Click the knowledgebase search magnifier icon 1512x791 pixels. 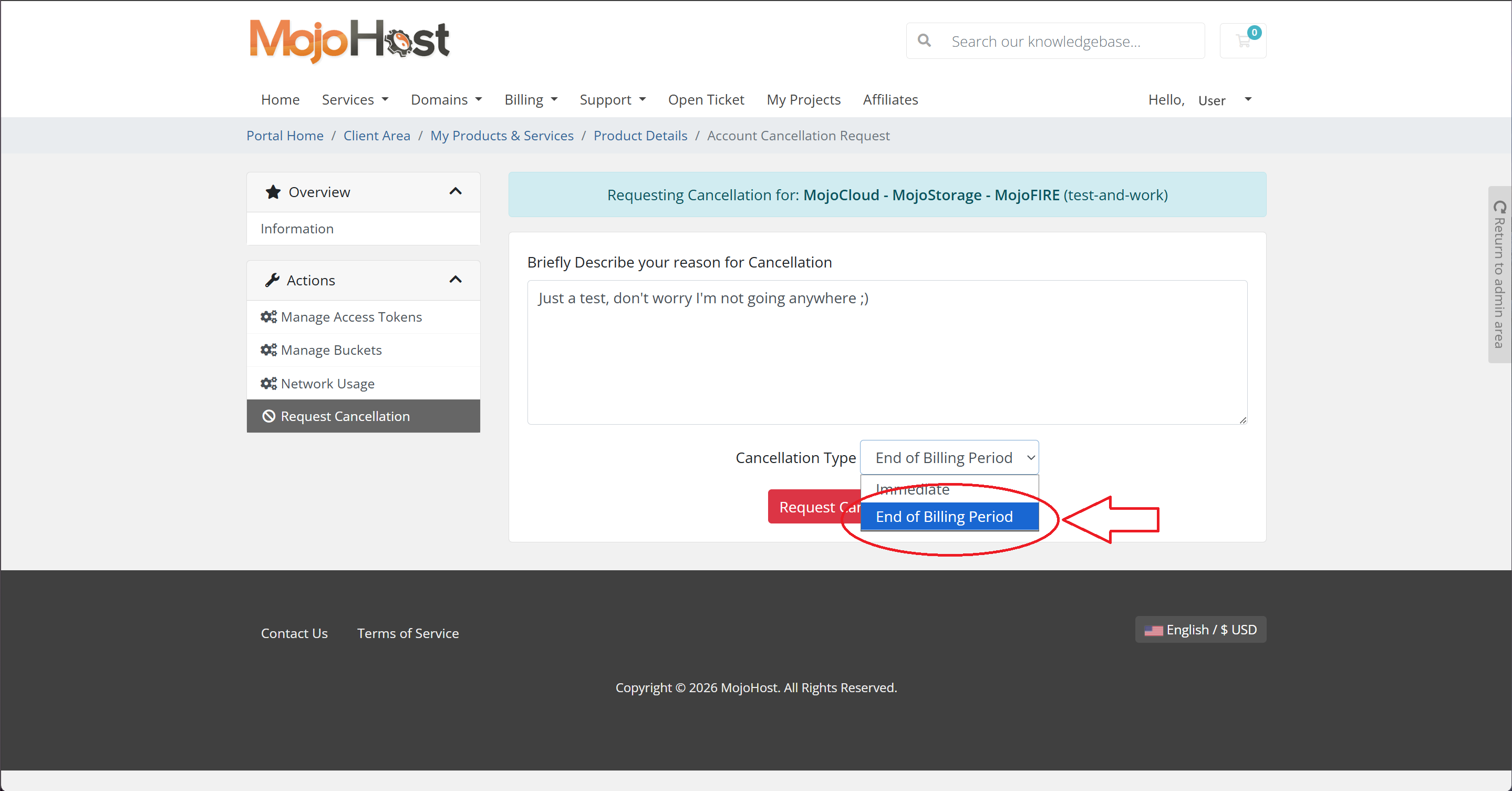(x=924, y=40)
